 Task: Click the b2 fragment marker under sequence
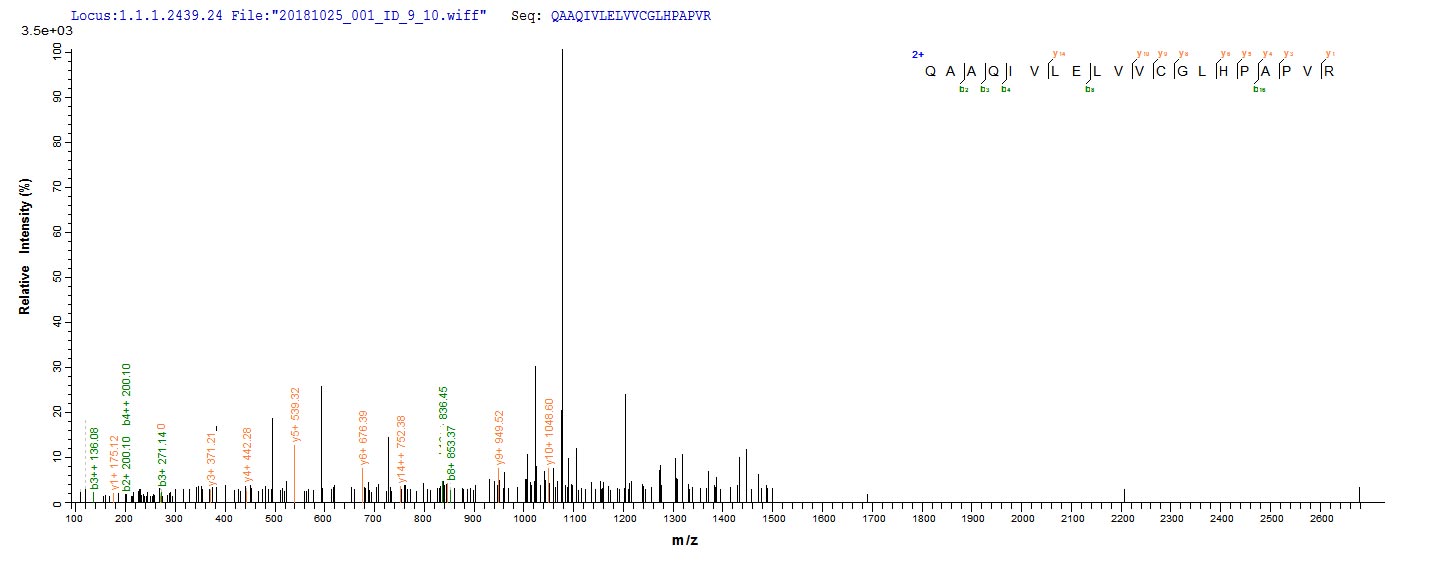[x=964, y=90]
